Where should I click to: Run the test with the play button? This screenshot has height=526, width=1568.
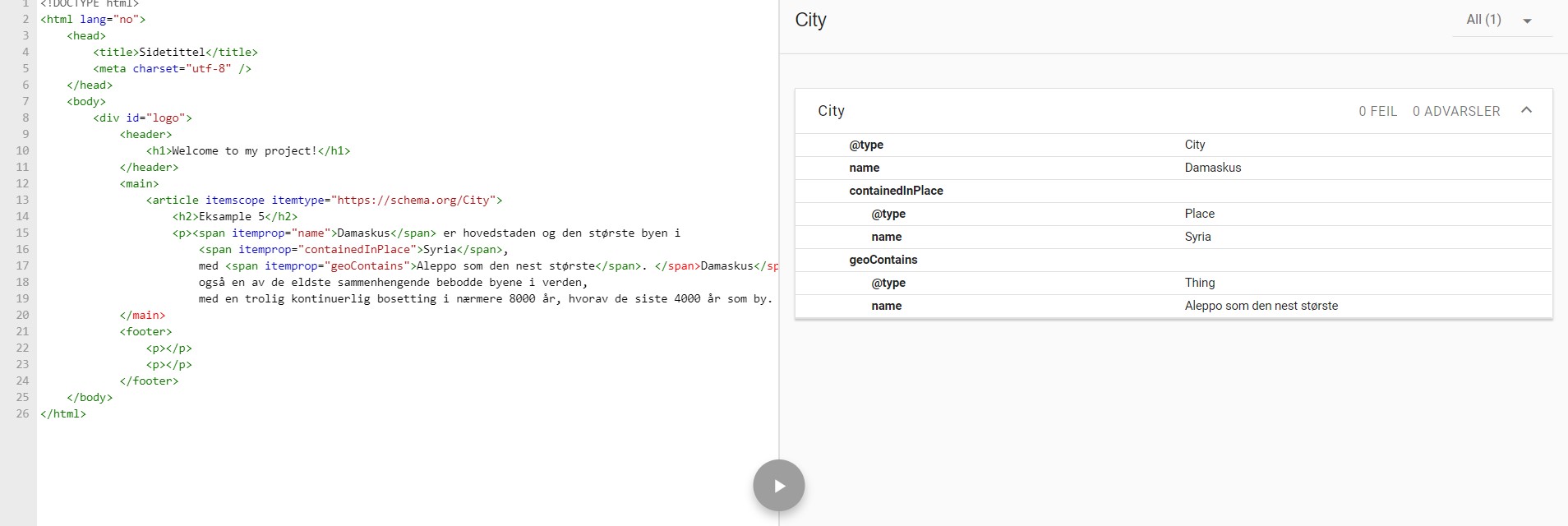[778, 486]
